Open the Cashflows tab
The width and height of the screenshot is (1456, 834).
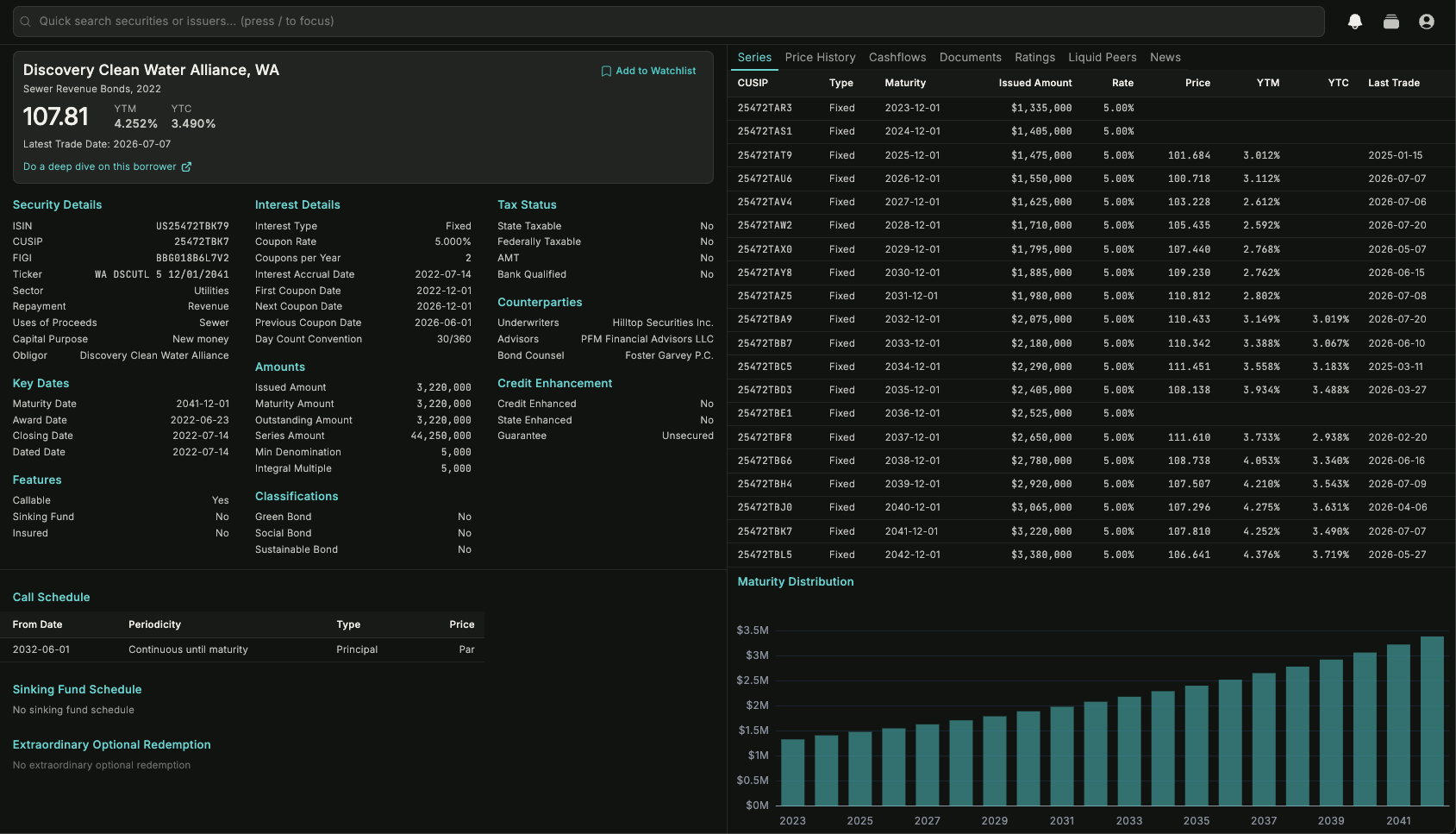pos(897,57)
